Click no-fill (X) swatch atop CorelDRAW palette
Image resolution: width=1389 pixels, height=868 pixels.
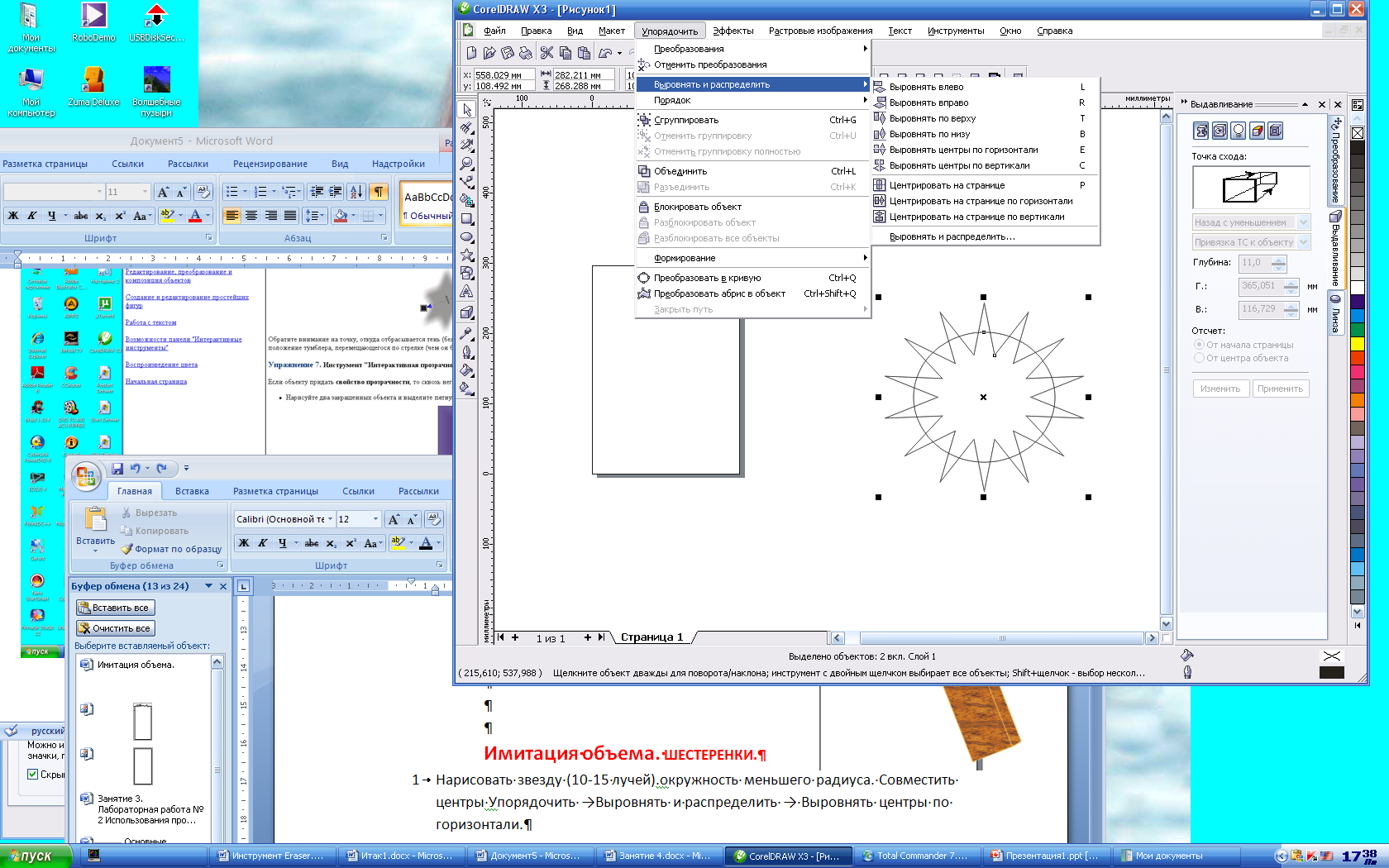click(x=1357, y=133)
